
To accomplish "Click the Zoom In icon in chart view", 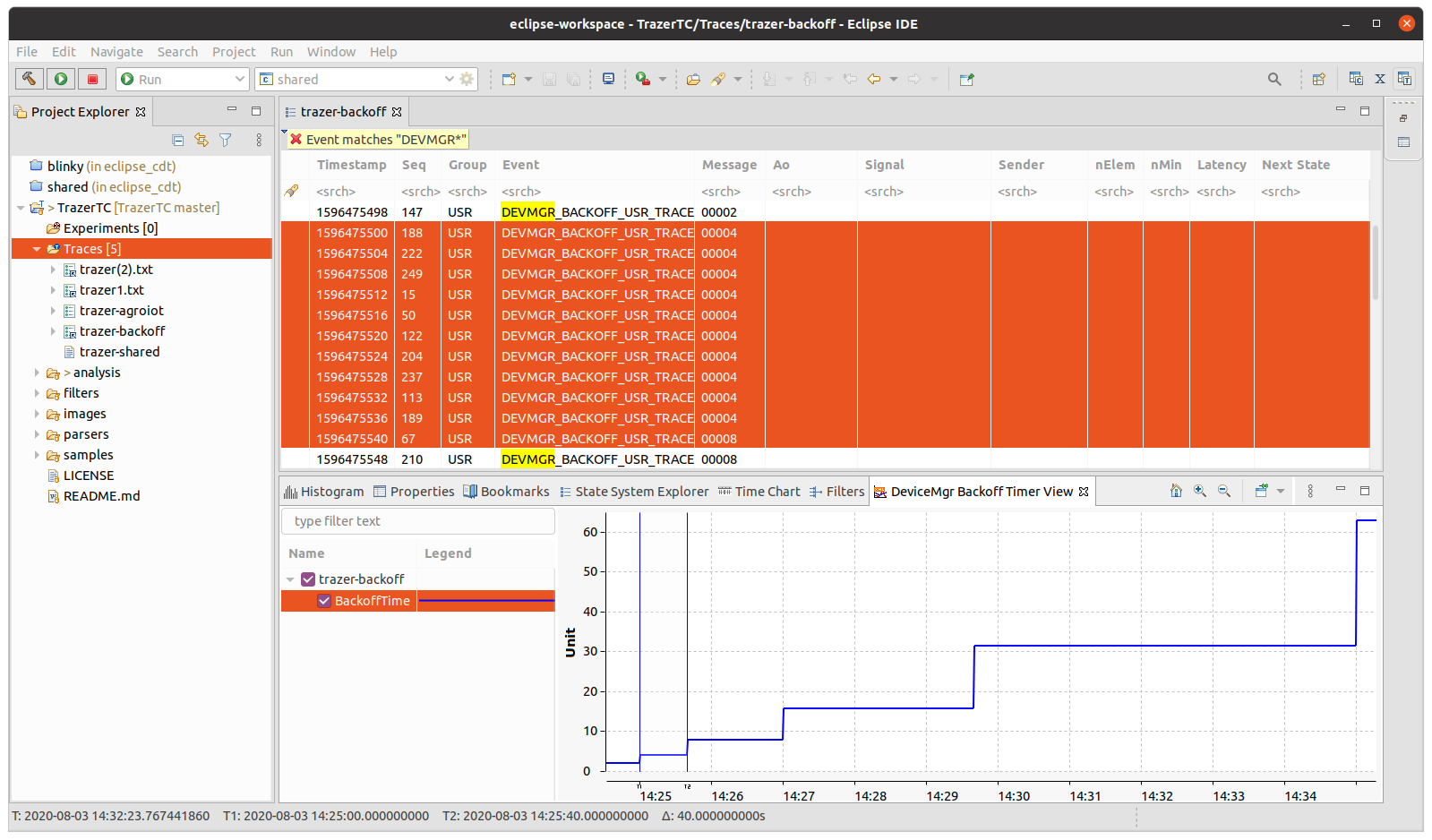I will 1200,491.
